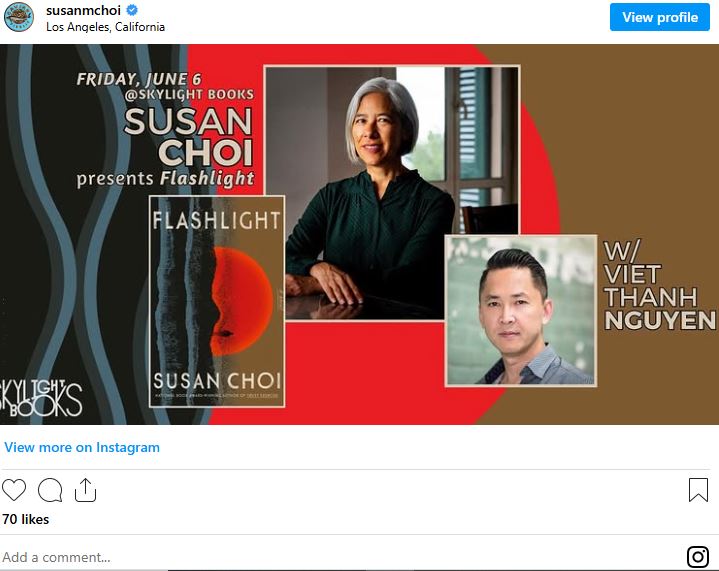719x571 pixels.
Task: Click the Skylight Books logo on the poster
Action: [x=40, y=398]
